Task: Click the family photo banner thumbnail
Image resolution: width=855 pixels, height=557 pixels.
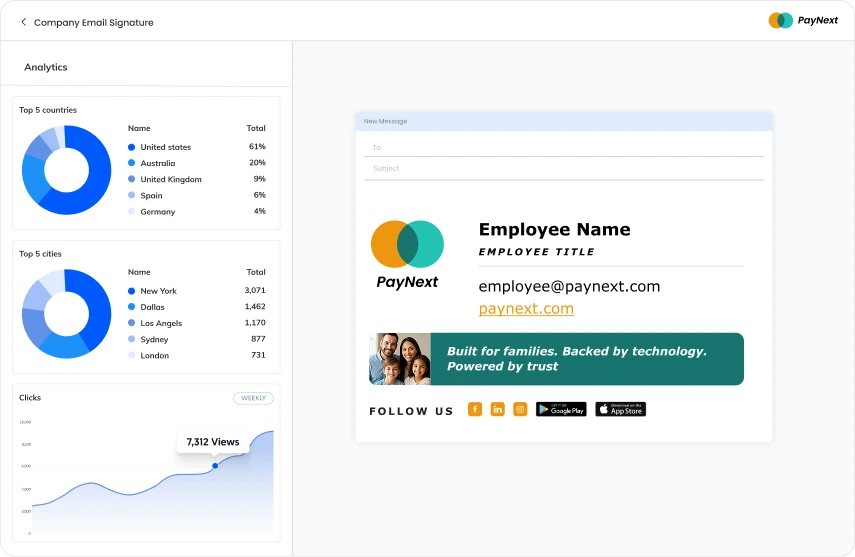Action: pyautogui.click(x=400, y=359)
